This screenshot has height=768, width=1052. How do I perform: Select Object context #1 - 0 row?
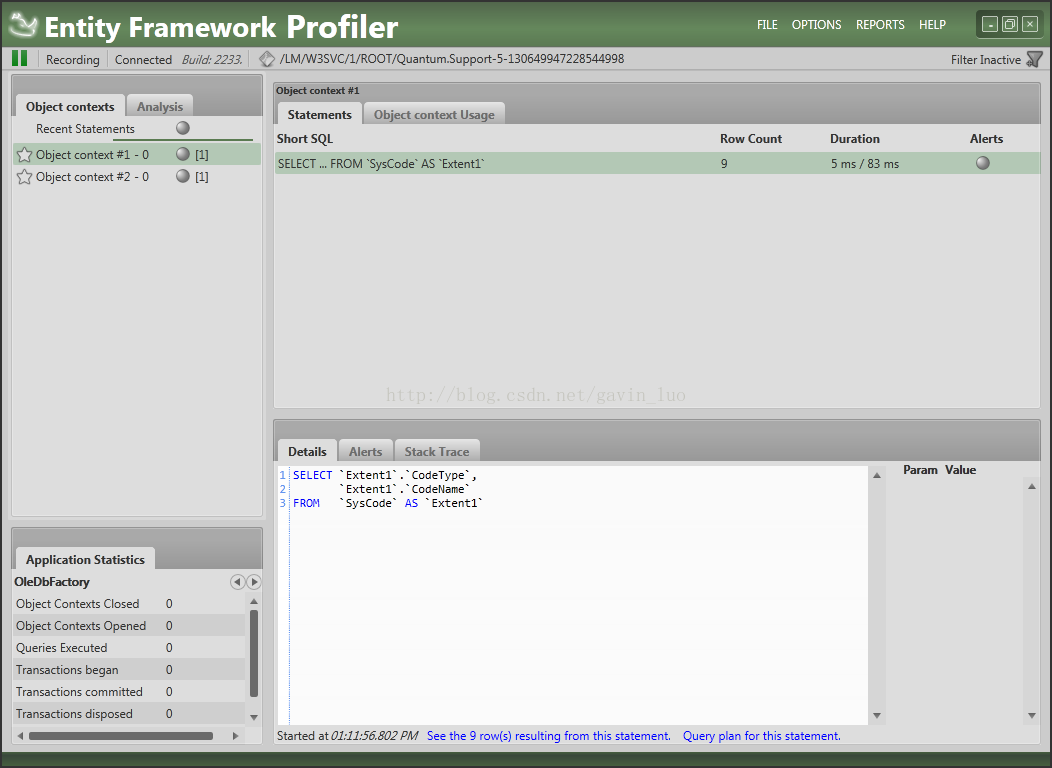pyautogui.click(x=137, y=154)
